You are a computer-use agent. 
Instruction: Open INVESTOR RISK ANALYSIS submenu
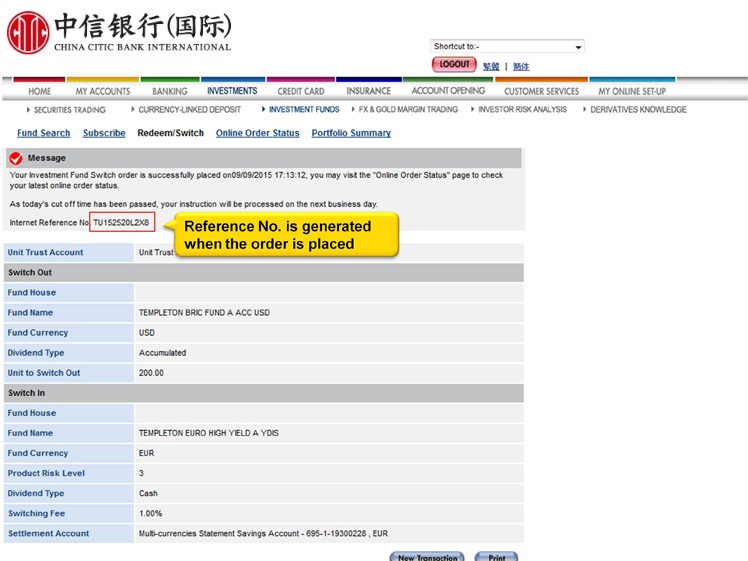[x=522, y=109]
